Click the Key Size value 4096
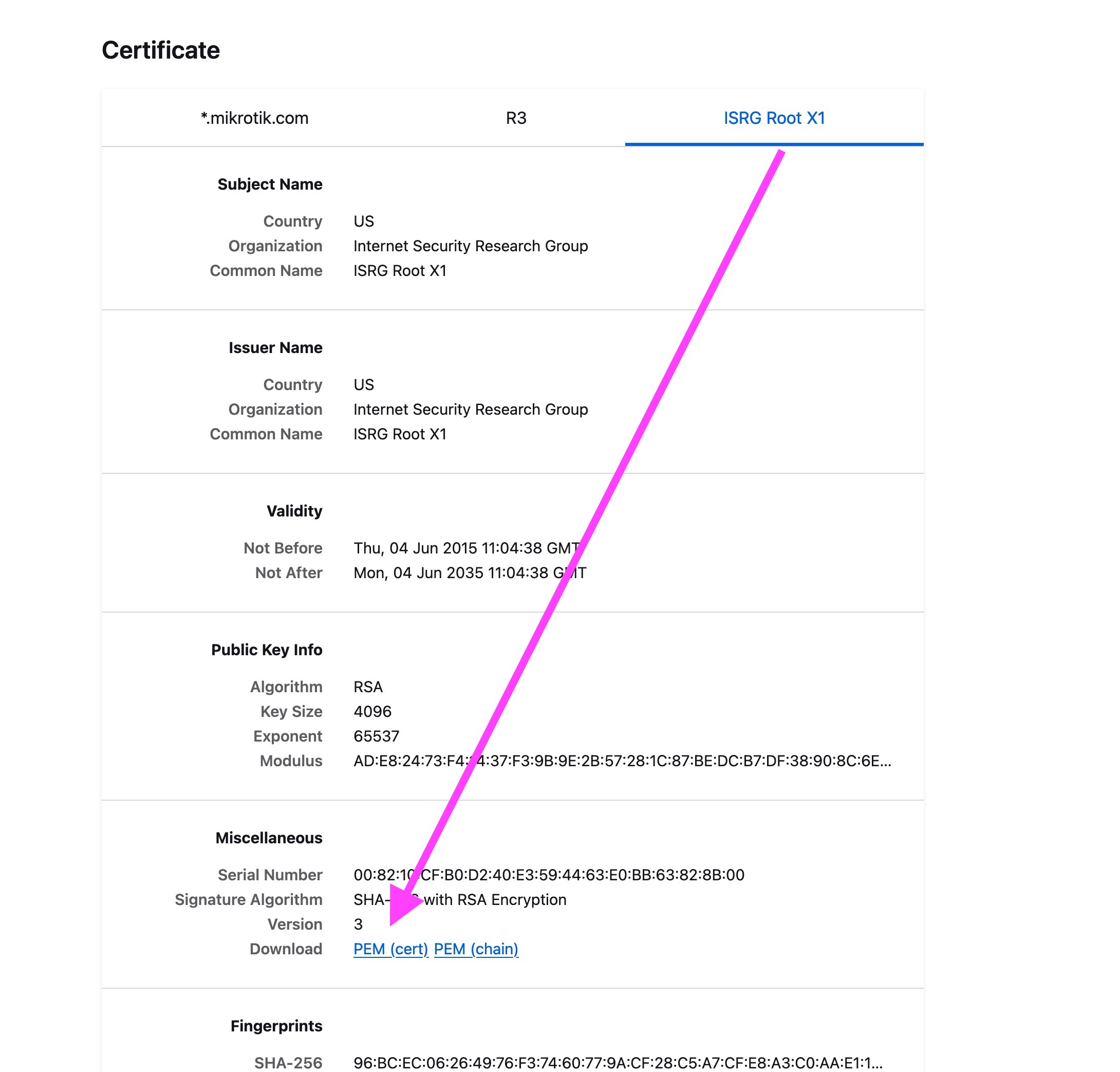This screenshot has height=1072, width=1120. pos(372,711)
